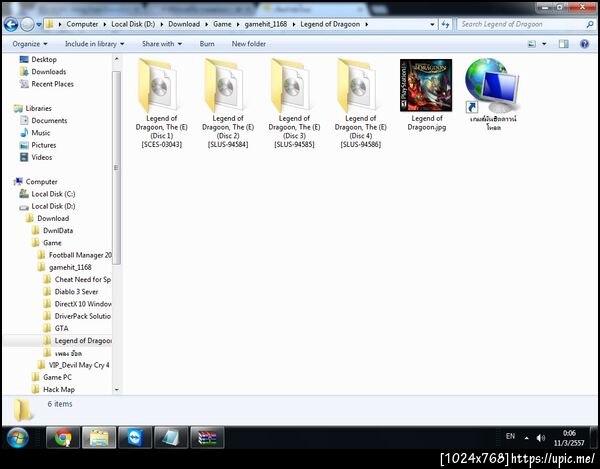The image size is (600, 469).
Task: Open WinRAR from the taskbar
Action: tap(207, 437)
